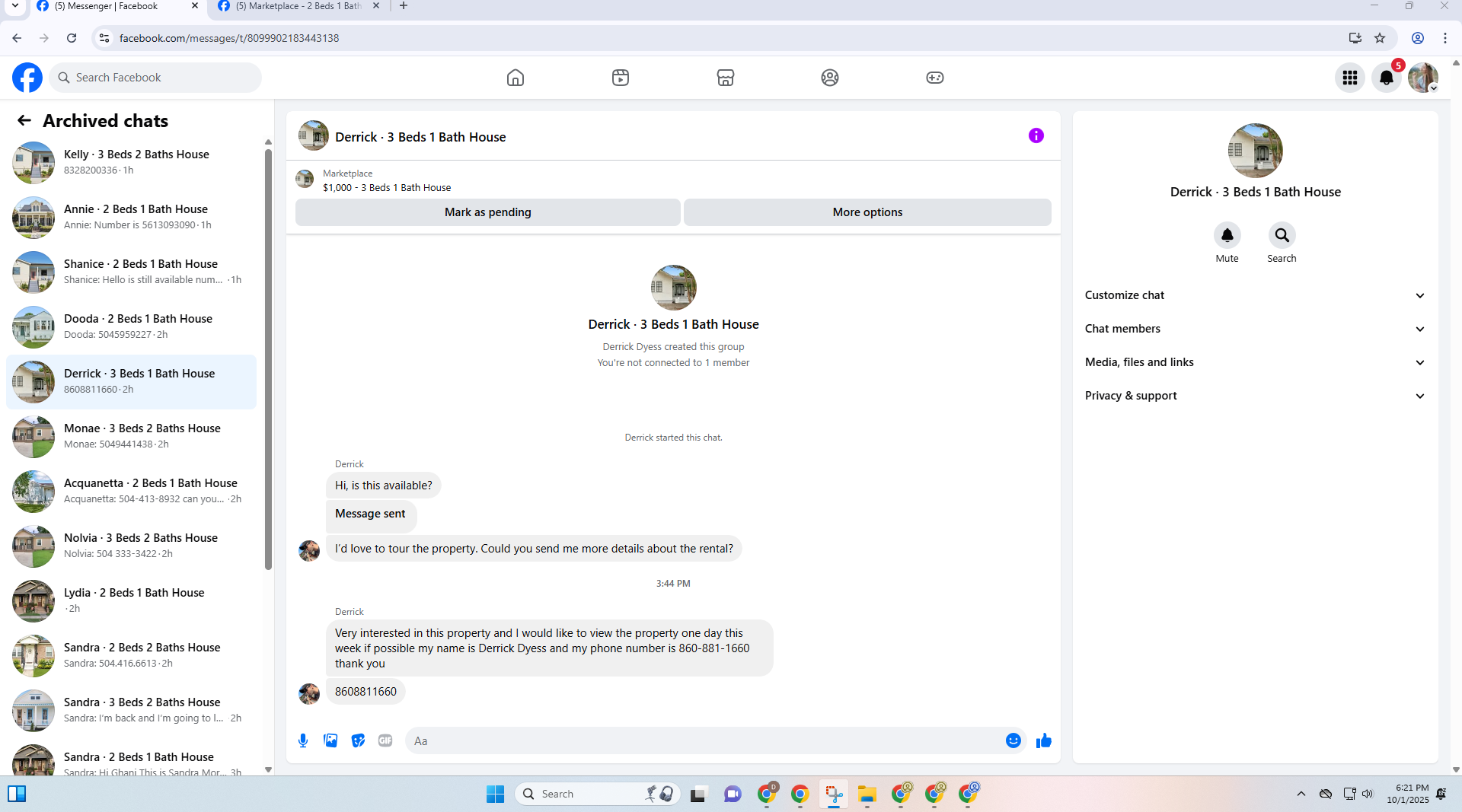
Task: Open the Gaming controller icon
Action: pyautogui.click(x=935, y=78)
